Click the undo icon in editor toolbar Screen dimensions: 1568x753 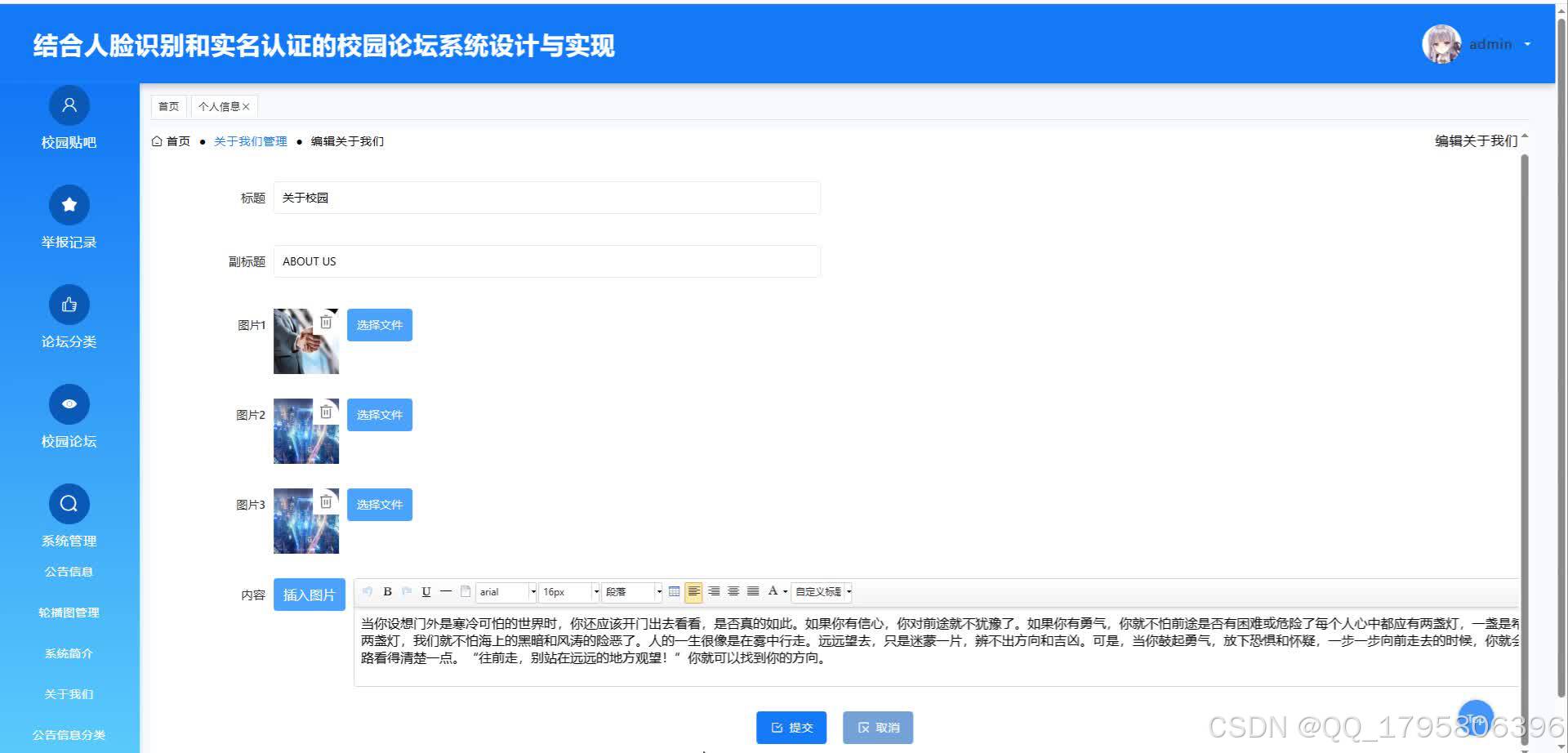pos(367,591)
